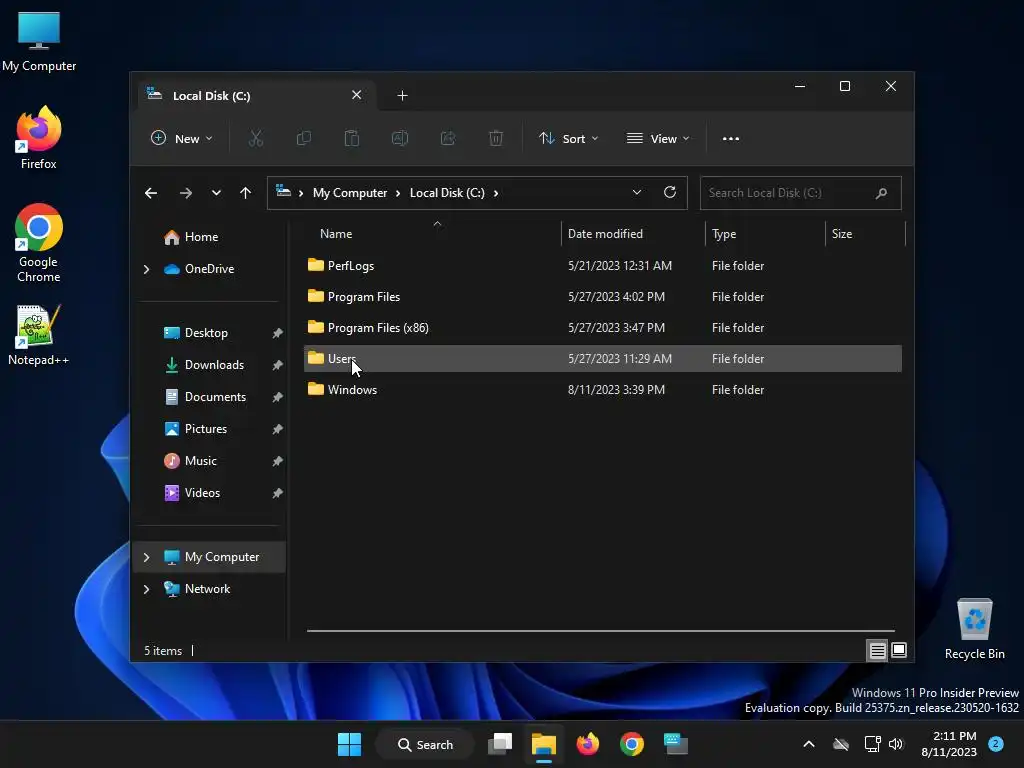Click the Firefox desktop shortcut
The width and height of the screenshot is (1024, 768).
[x=39, y=138]
